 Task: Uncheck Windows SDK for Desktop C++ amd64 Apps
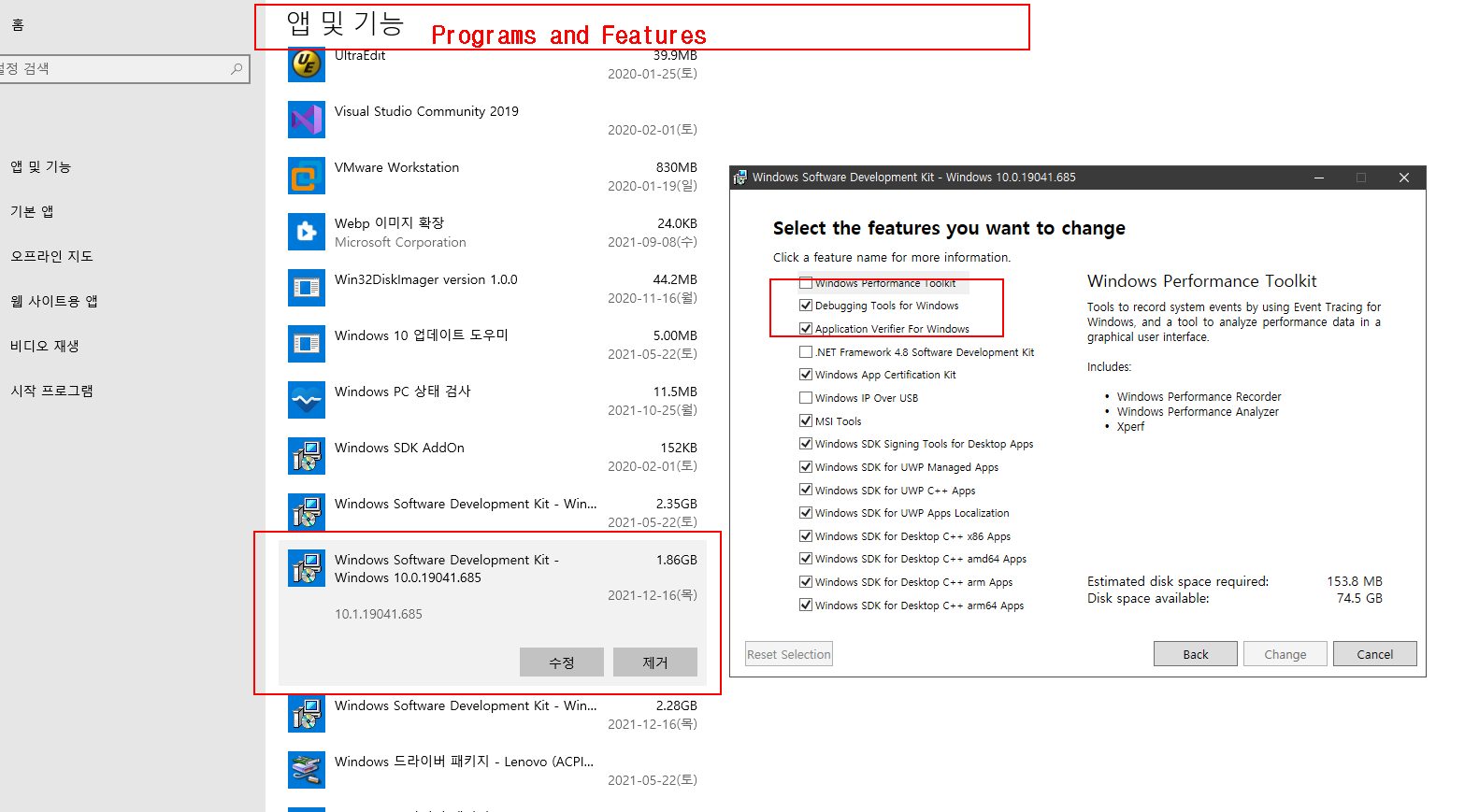(806, 559)
